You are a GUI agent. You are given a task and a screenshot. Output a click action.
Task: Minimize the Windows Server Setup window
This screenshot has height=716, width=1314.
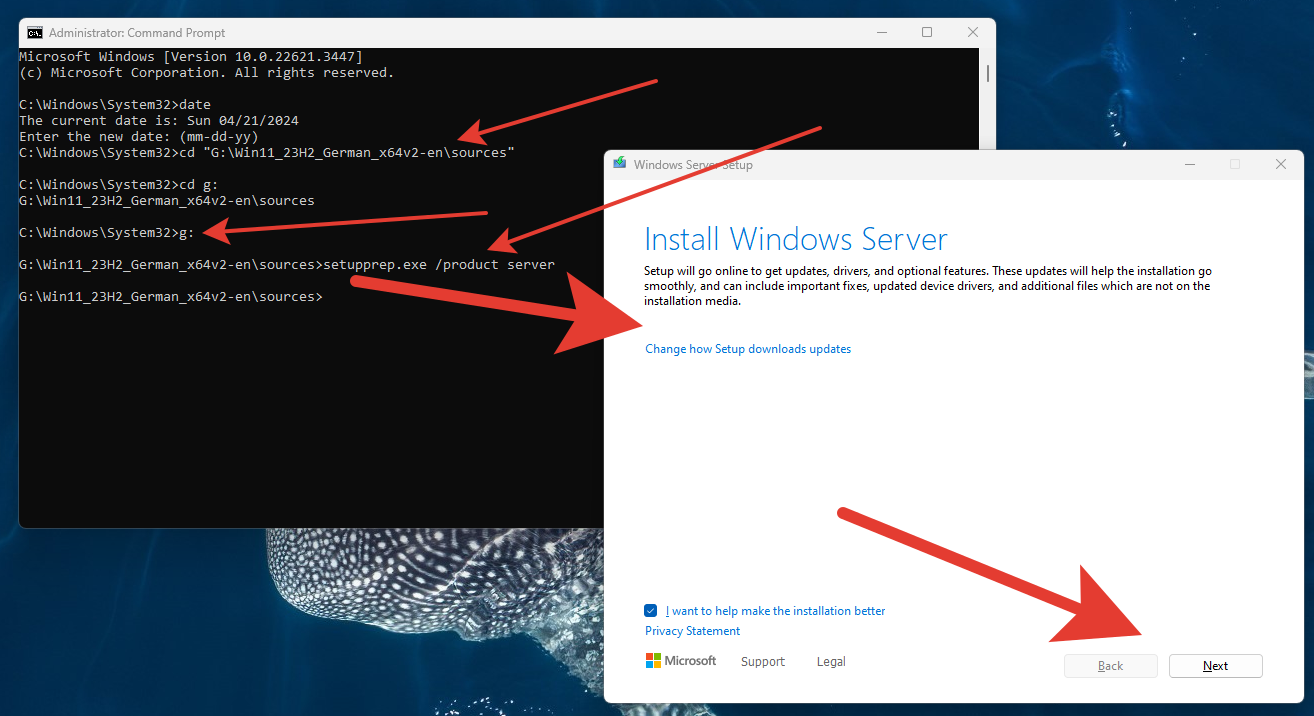click(x=1189, y=164)
